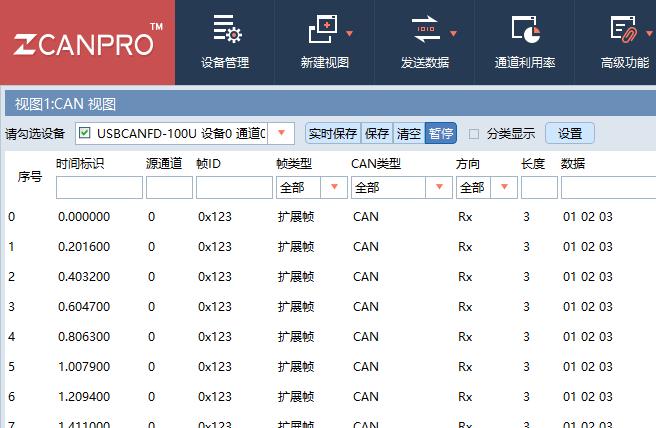Click the 长度 filter input field
The width and height of the screenshot is (656, 428).
click(x=539, y=187)
